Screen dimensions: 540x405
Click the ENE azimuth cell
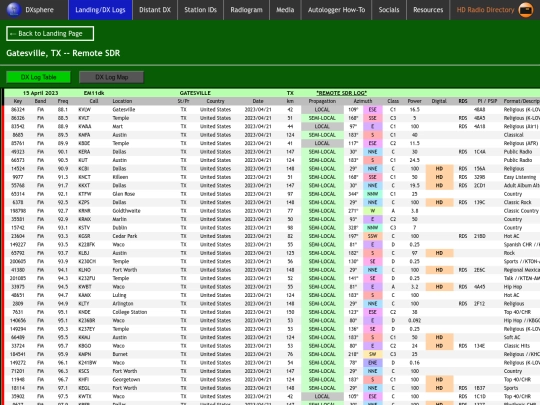coord(373,363)
